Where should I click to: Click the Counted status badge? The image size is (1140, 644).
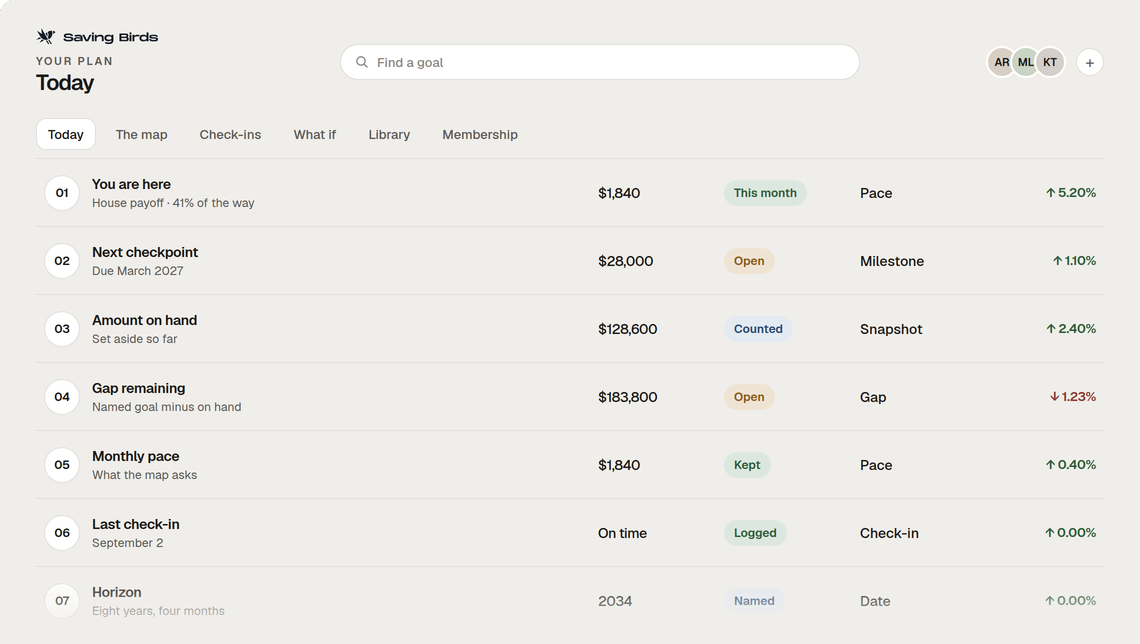[758, 329]
